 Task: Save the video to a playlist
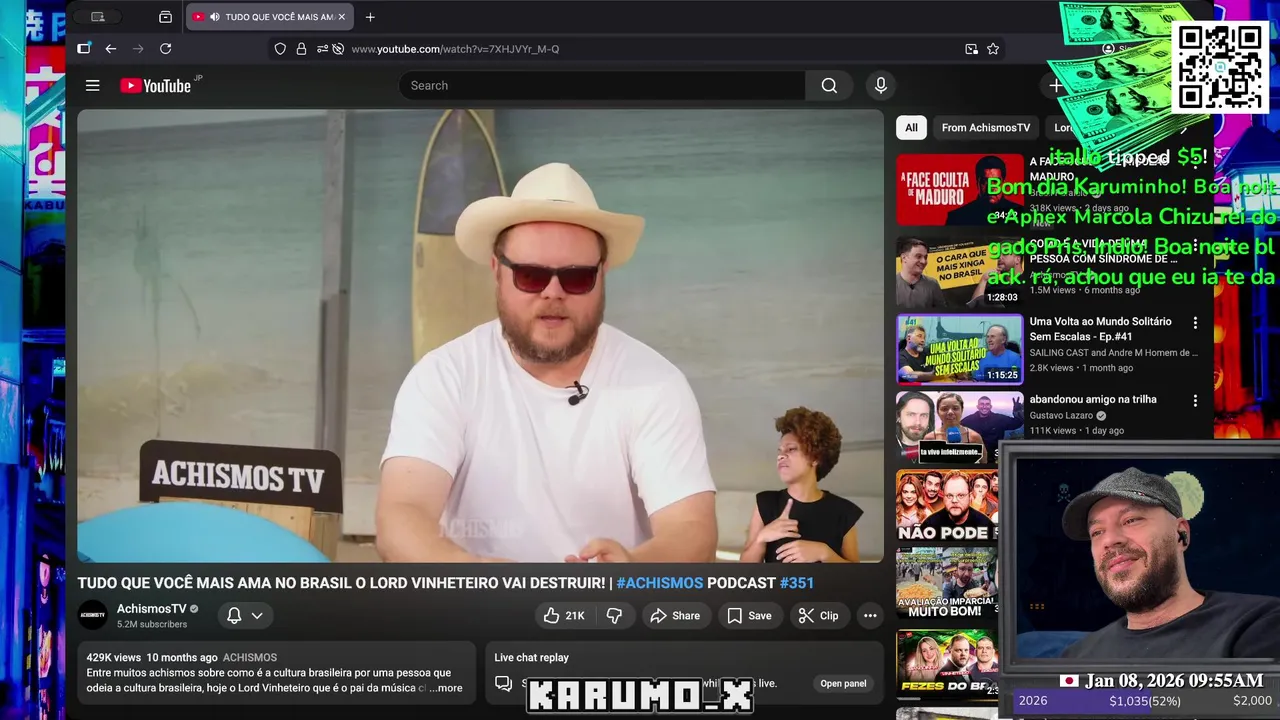749,616
